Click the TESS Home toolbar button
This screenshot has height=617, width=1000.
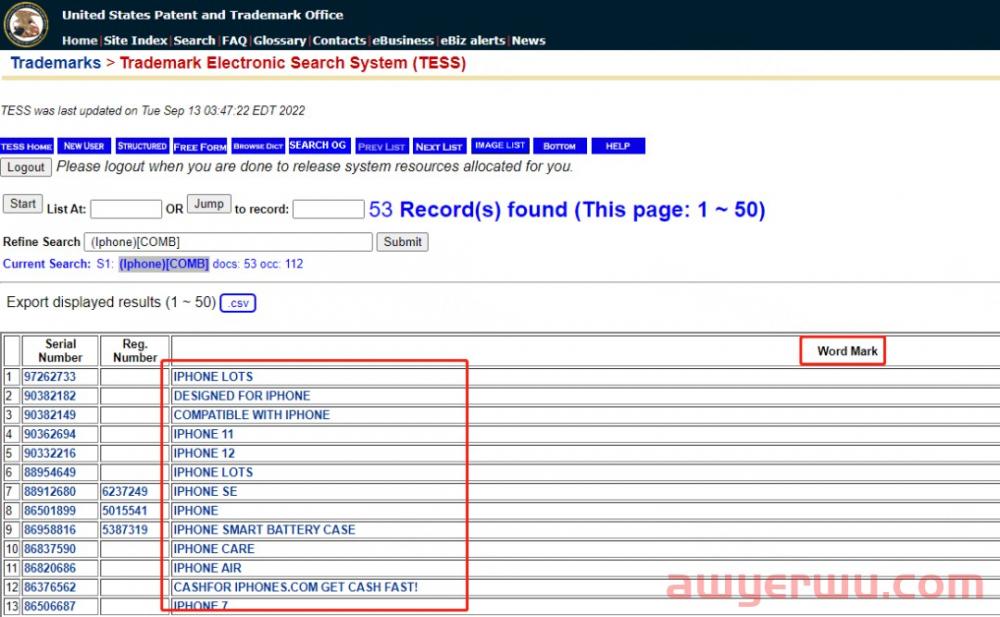pos(27,146)
